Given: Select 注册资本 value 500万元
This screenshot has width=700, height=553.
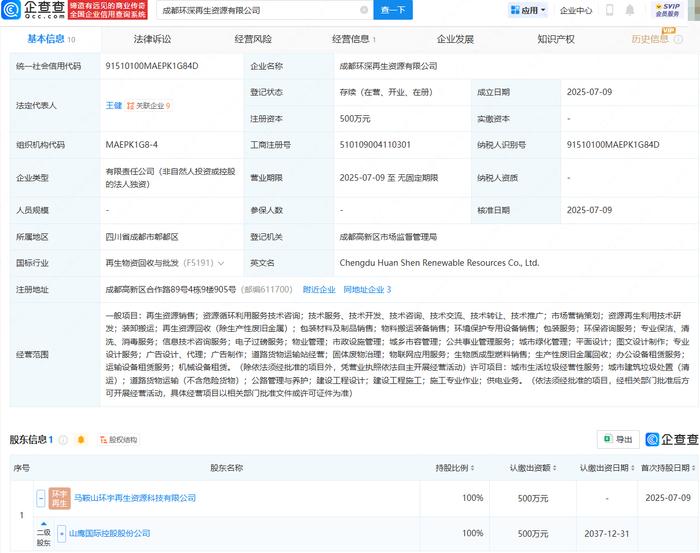Looking at the screenshot, I should click(355, 119).
